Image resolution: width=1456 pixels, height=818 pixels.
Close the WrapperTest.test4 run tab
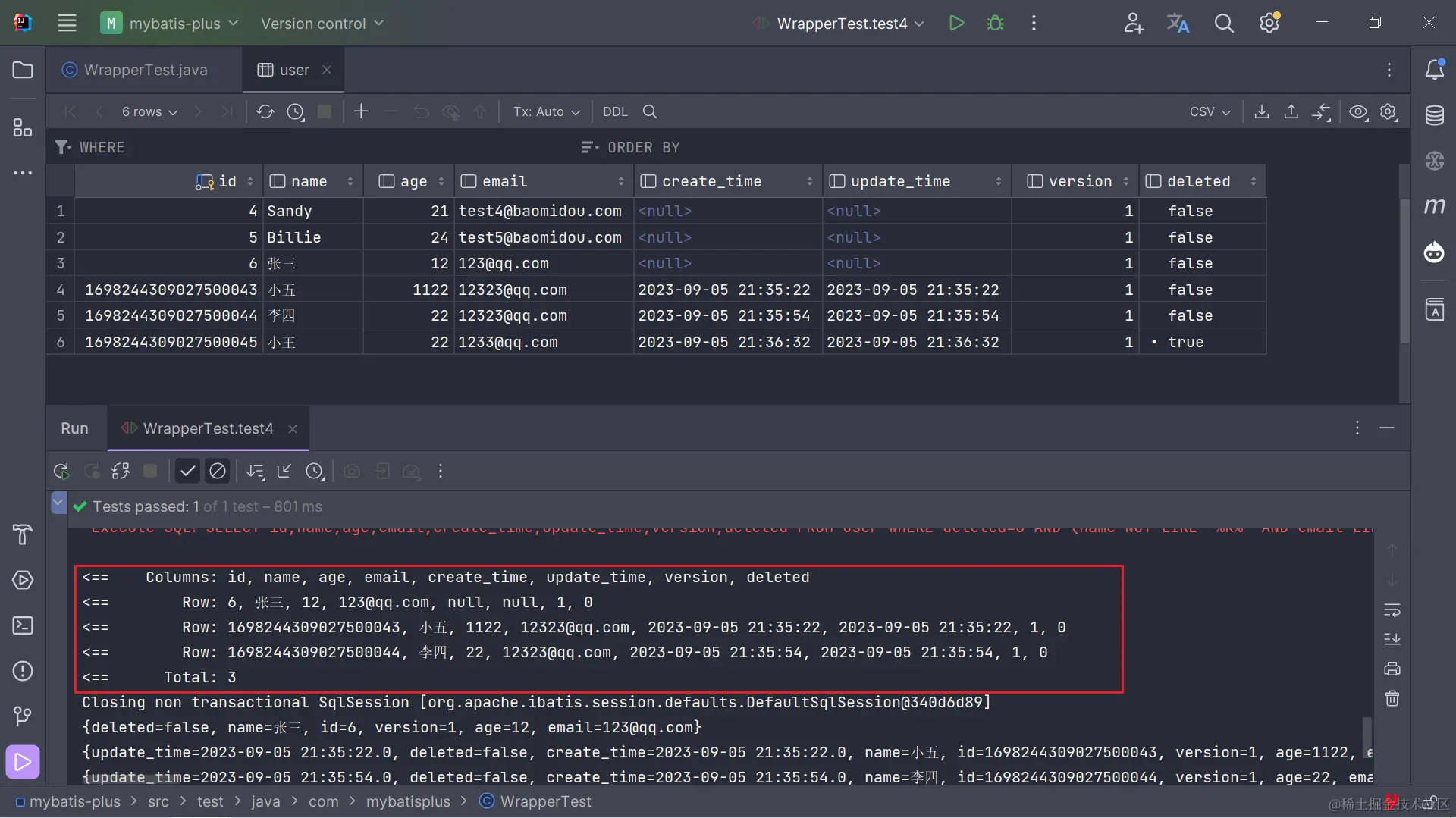292,429
